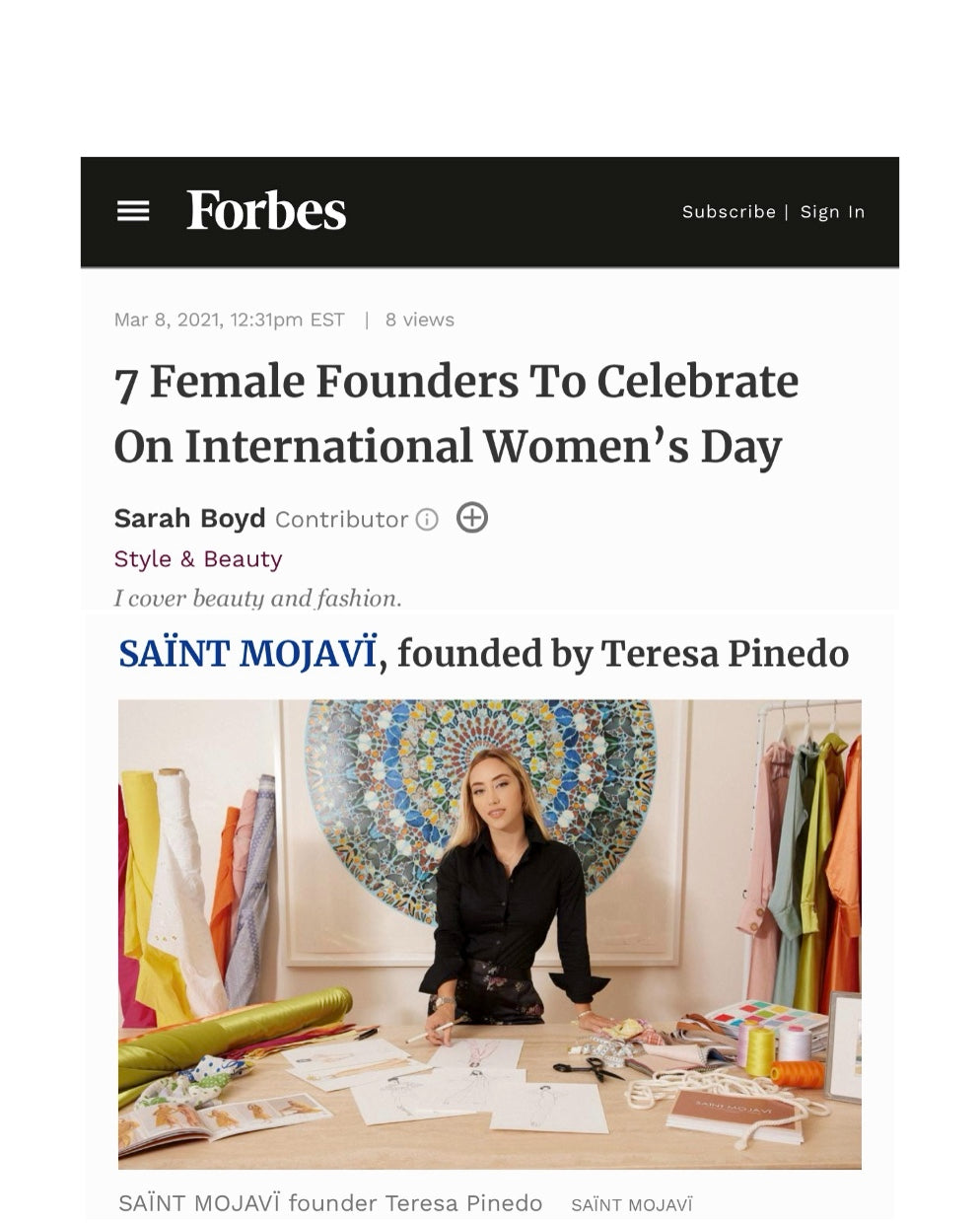This screenshot has height=1224, width=980.
Task: Click the caption naming founder Teresa Pinedo
Action: (x=330, y=1203)
